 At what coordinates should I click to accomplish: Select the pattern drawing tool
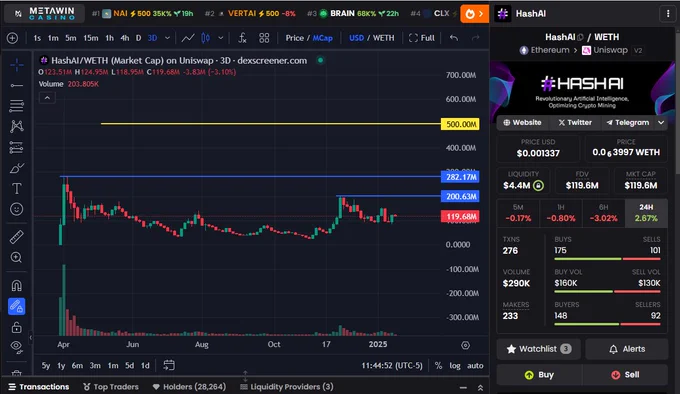pyautogui.click(x=16, y=126)
